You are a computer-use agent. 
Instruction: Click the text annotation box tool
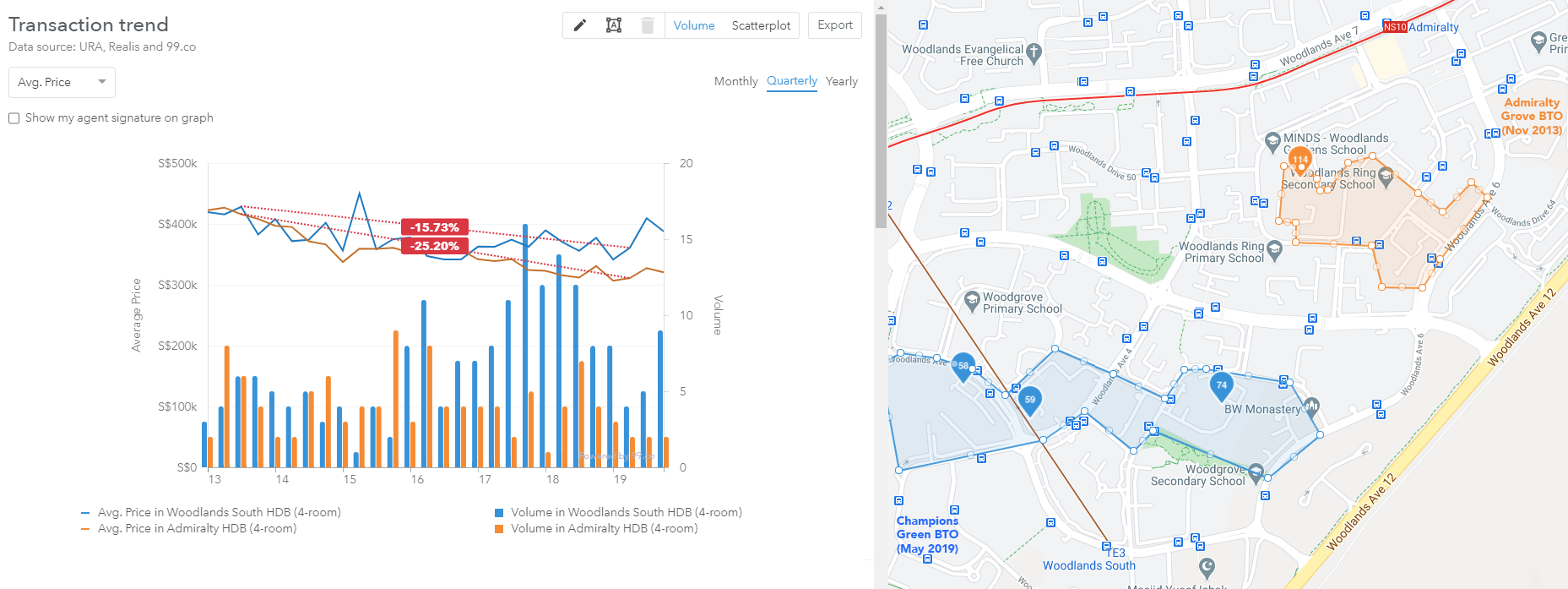(614, 25)
